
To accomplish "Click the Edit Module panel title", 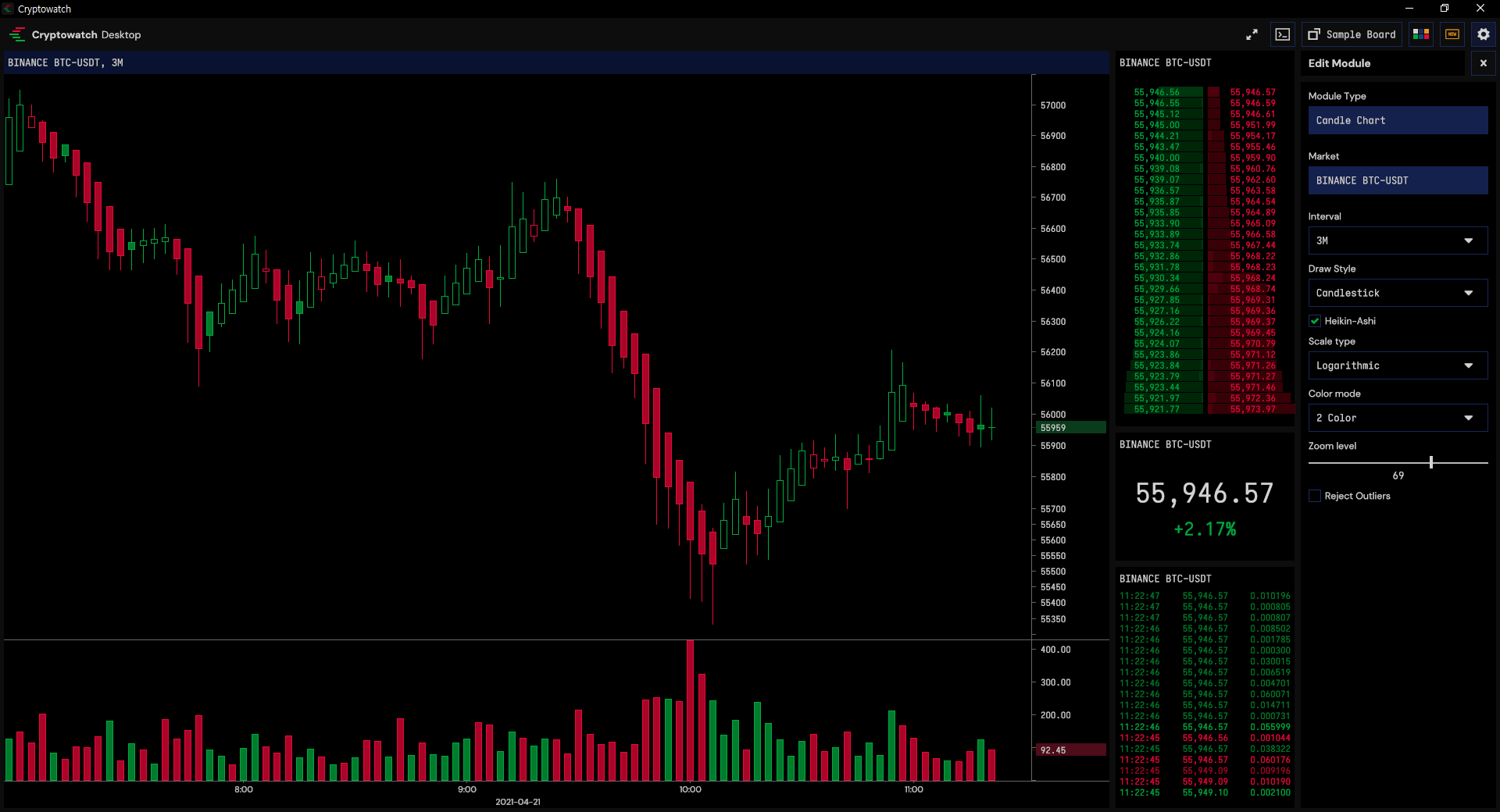I will 1339,63.
